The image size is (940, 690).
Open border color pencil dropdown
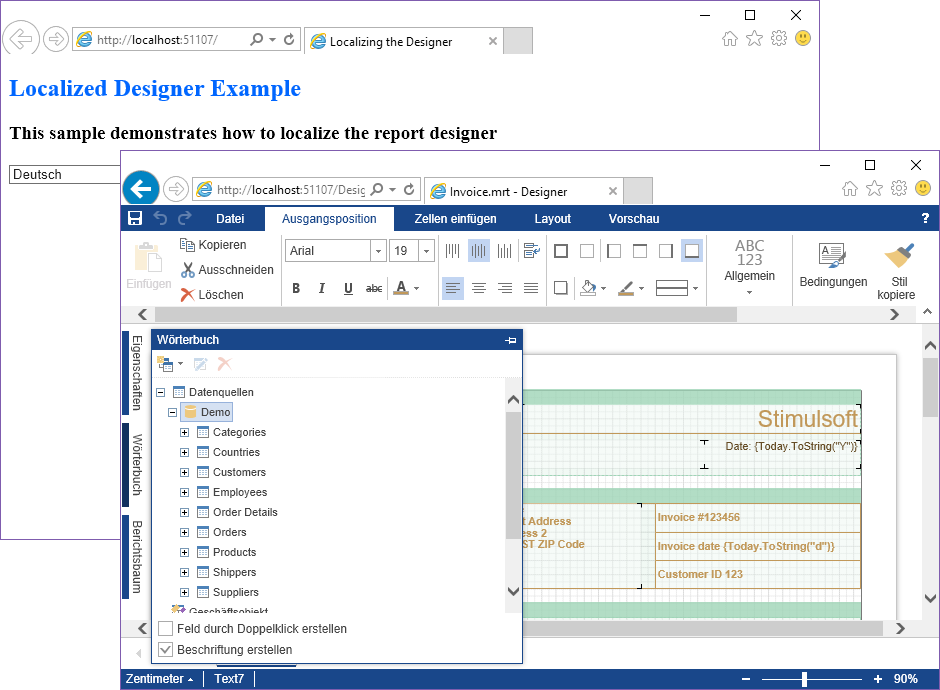641,288
